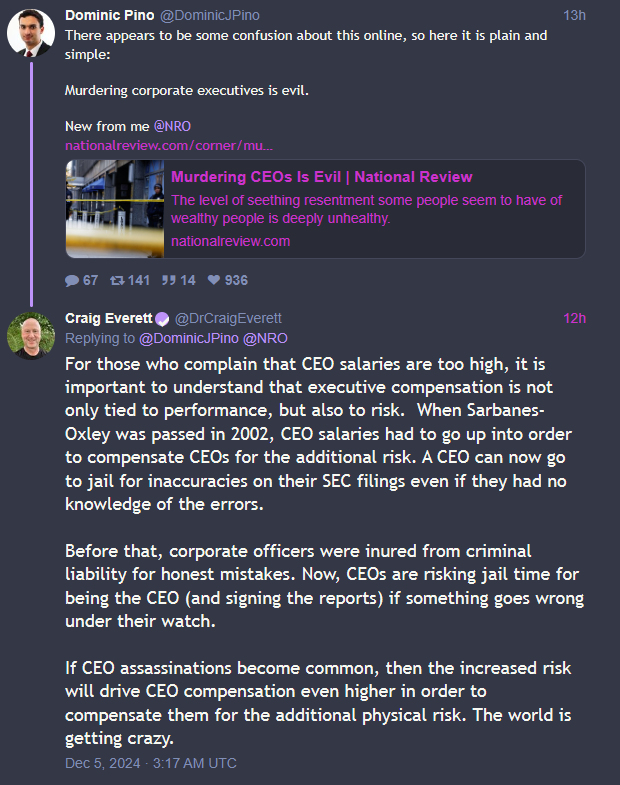The image size is (620, 785).
Task: Open the 13h timestamp permalink
Action: click(x=574, y=16)
